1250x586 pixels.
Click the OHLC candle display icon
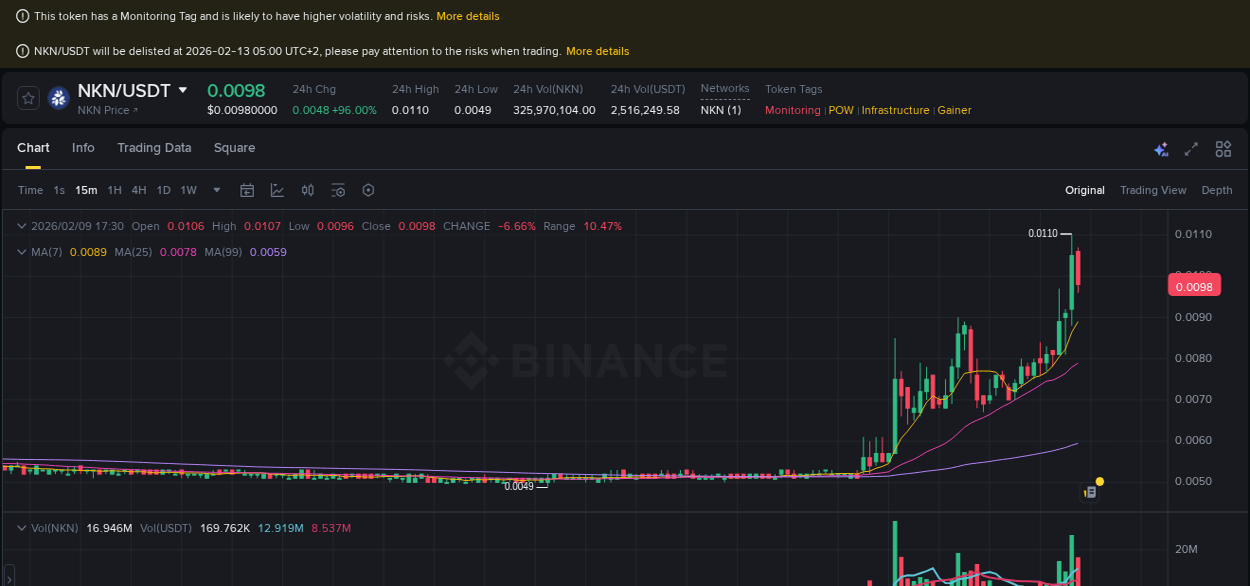coord(307,190)
